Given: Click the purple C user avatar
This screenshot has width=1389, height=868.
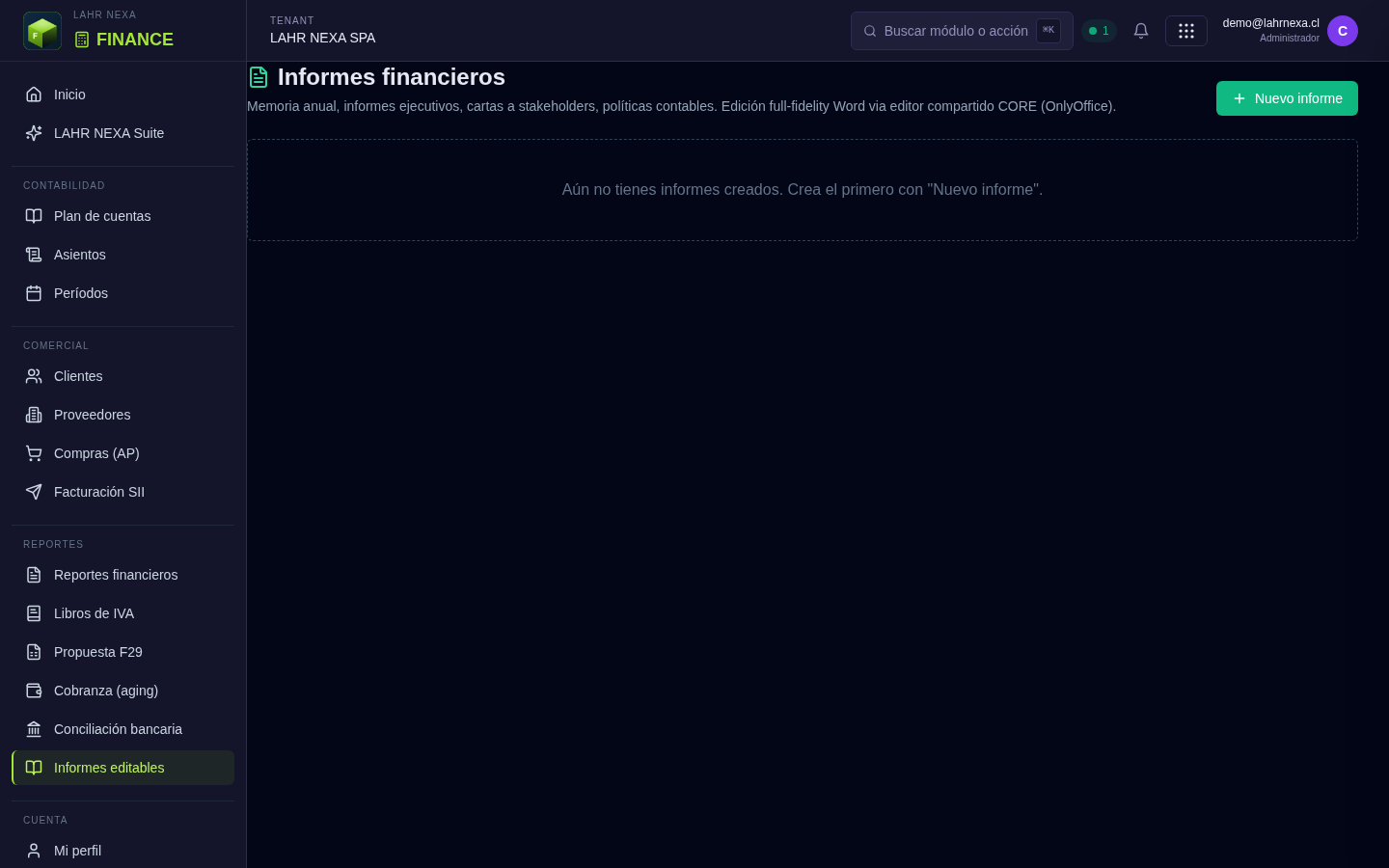Looking at the screenshot, I should (x=1343, y=31).
